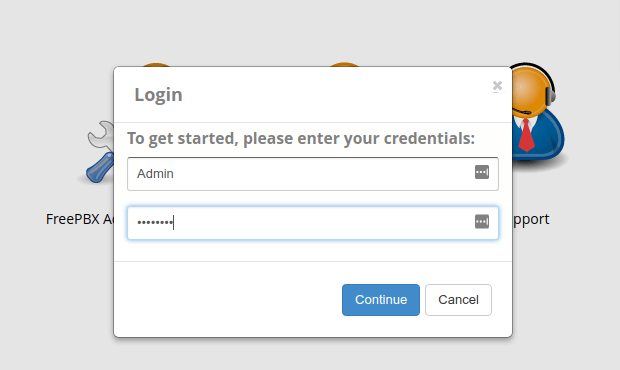The width and height of the screenshot is (620, 370).
Task: Click the Support label text beside the dialog
Action: click(531, 220)
